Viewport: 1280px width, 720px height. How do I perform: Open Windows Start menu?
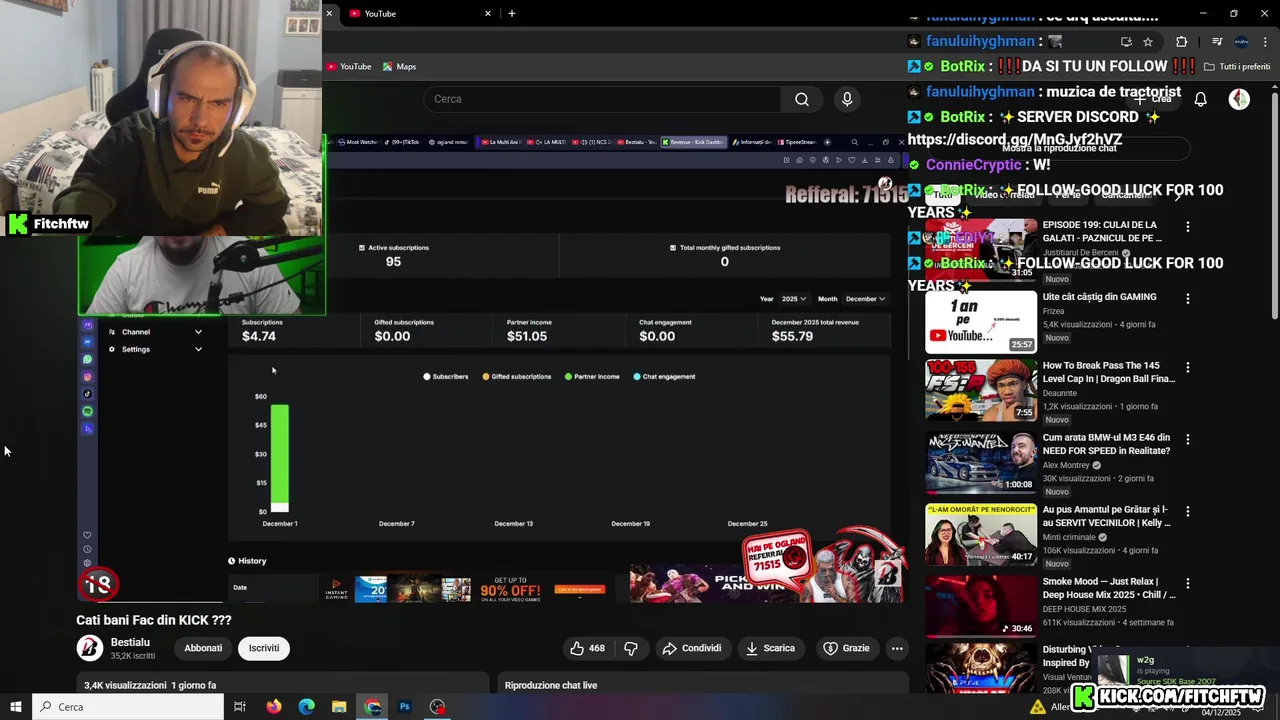15,707
